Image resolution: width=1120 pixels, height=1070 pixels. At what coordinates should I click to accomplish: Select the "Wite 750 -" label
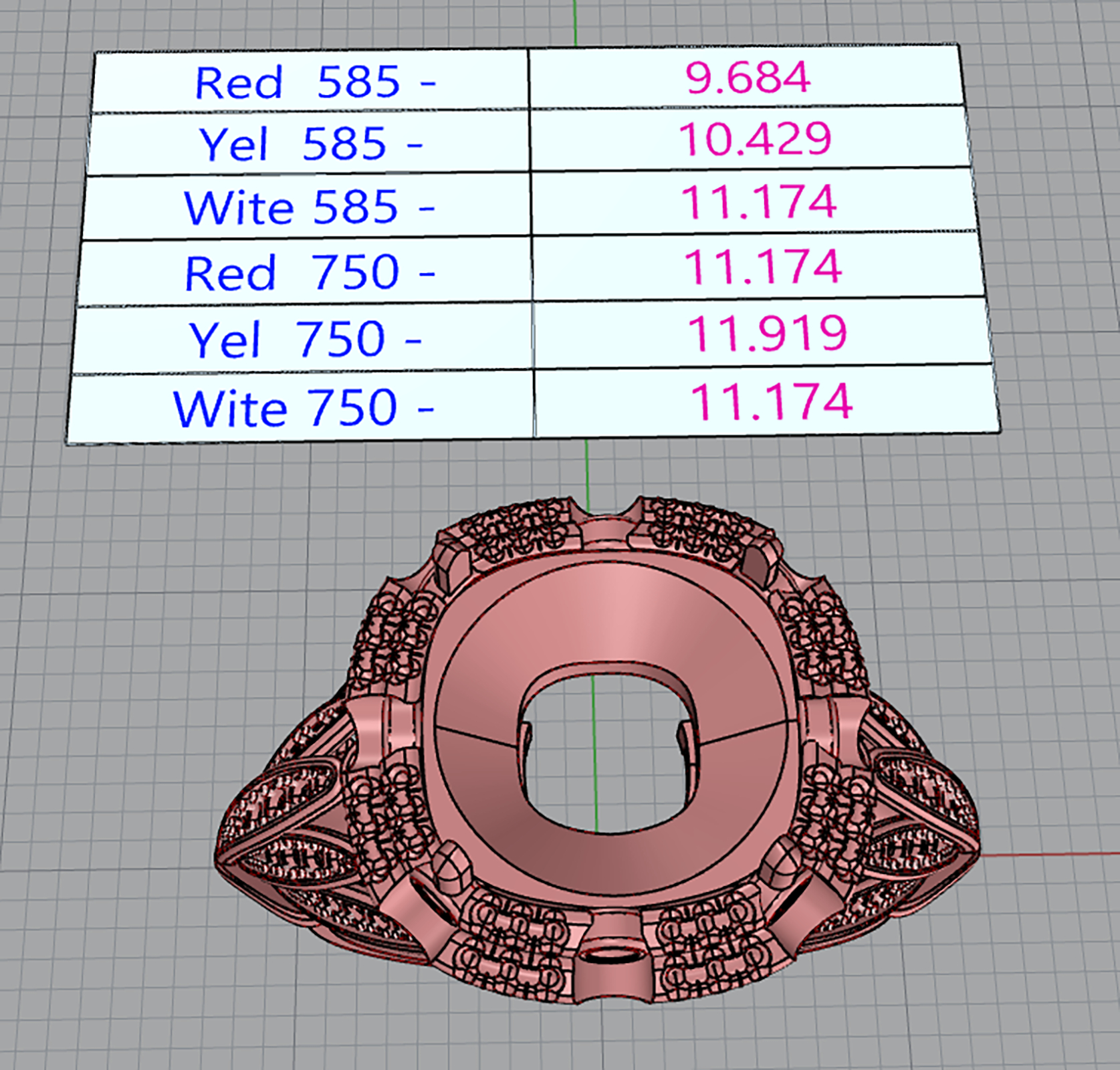coord(304,408)
